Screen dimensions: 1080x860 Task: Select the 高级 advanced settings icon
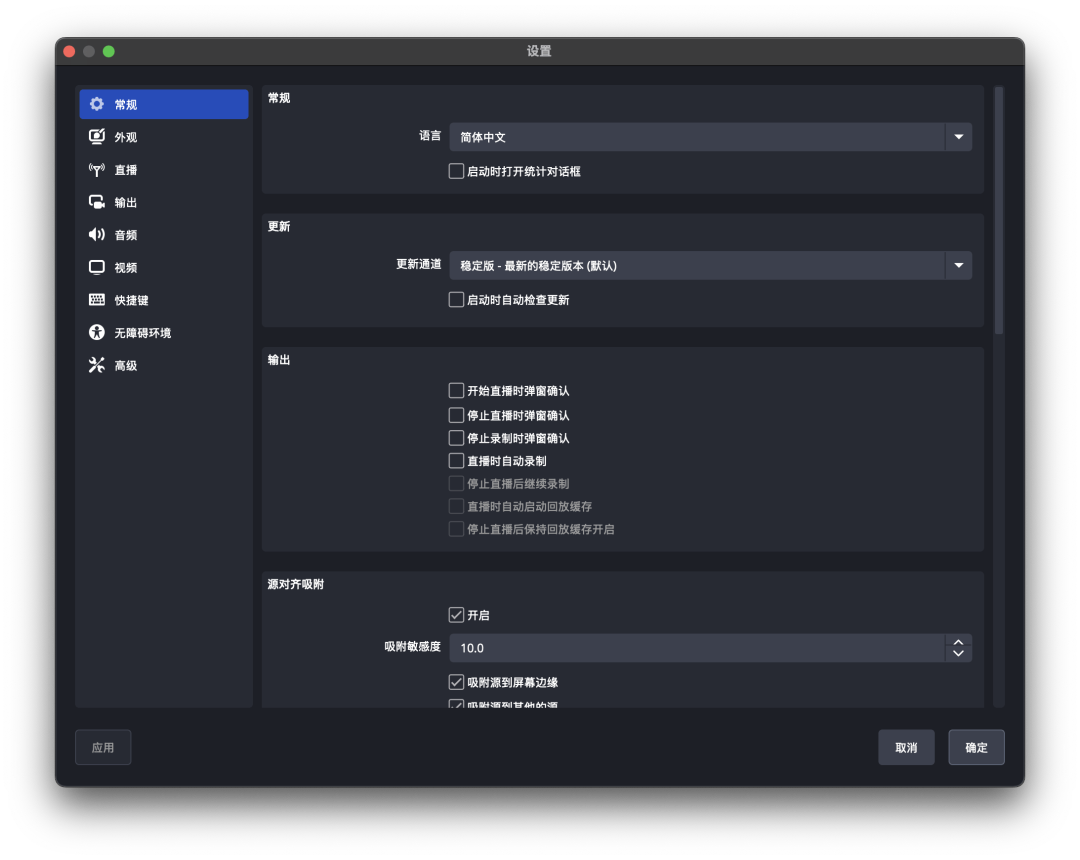coord(96,364)
